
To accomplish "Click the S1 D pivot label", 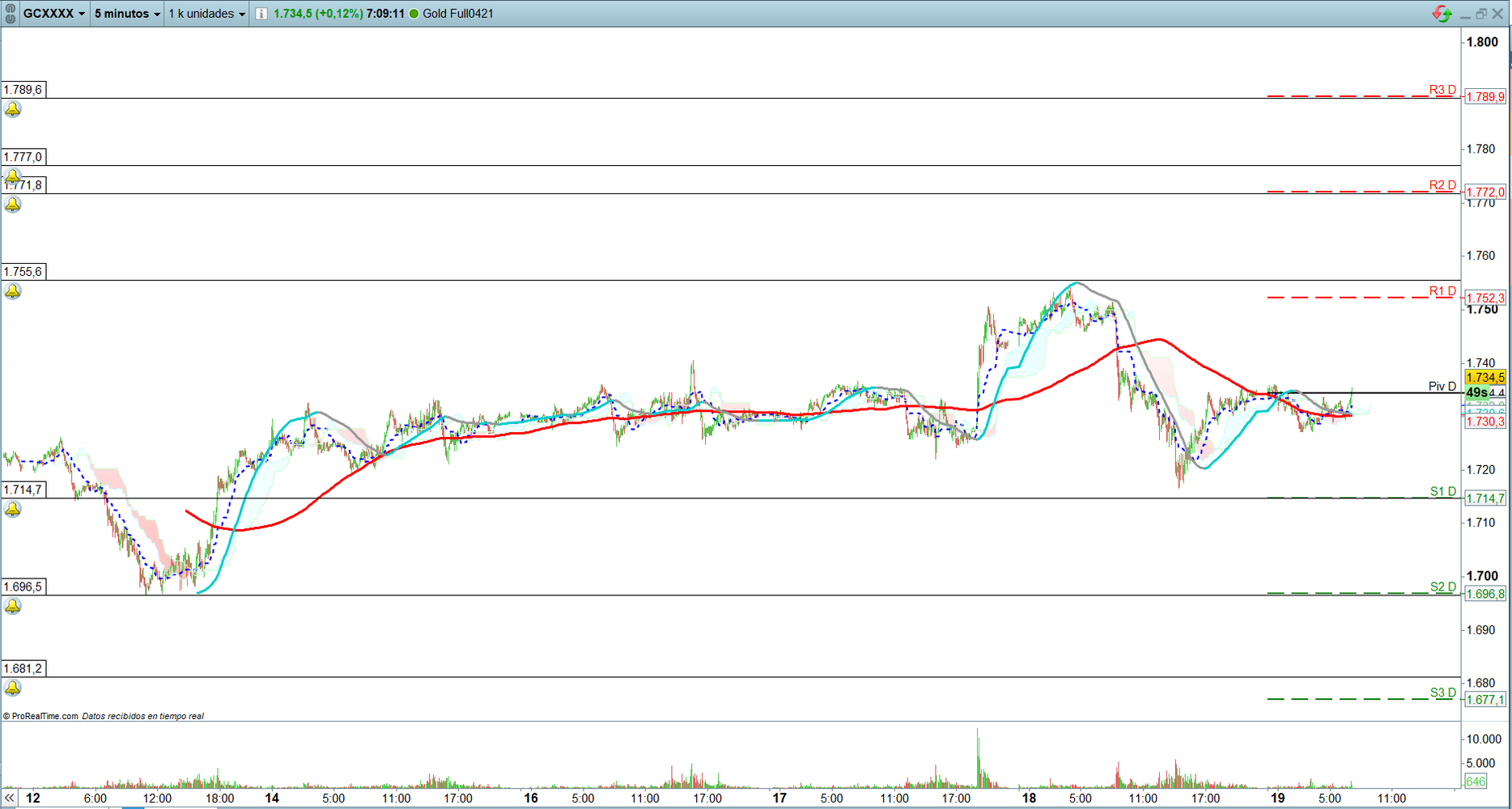I will tap(1443, 491).
